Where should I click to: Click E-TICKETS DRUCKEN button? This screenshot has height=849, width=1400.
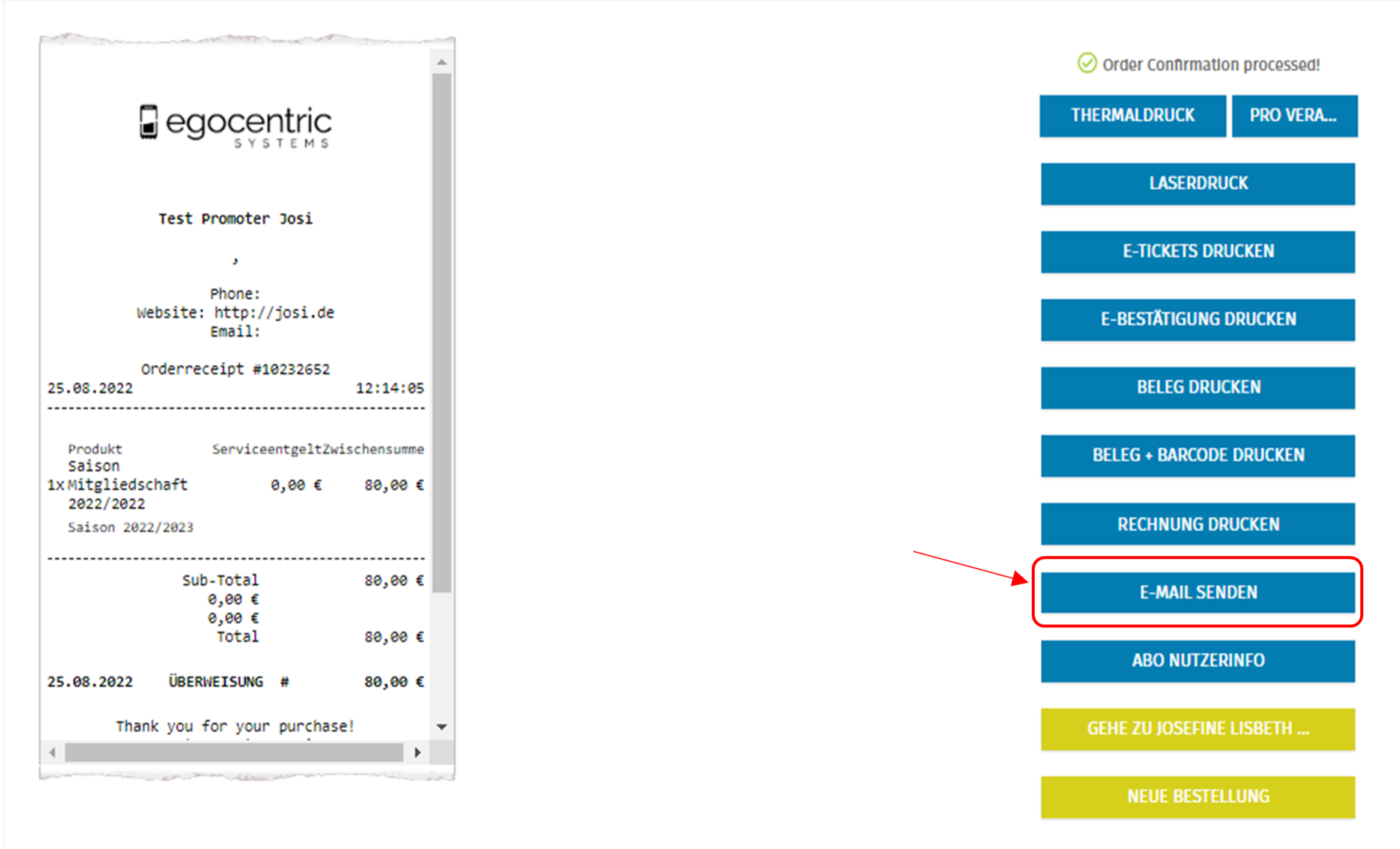pos(1198,251)
